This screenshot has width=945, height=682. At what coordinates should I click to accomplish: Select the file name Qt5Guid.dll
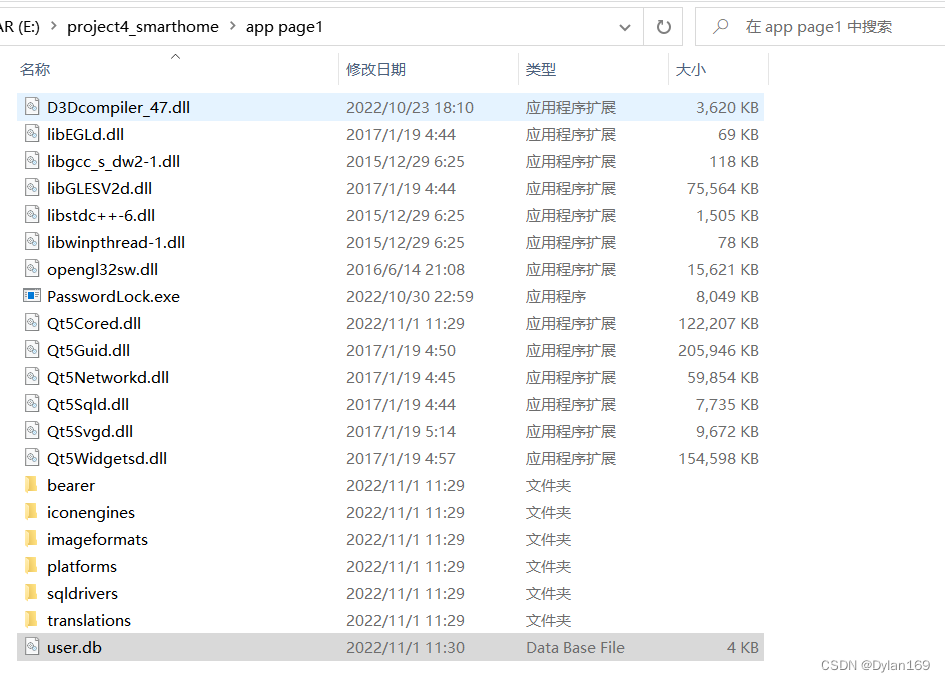click(x=89, y=351)
